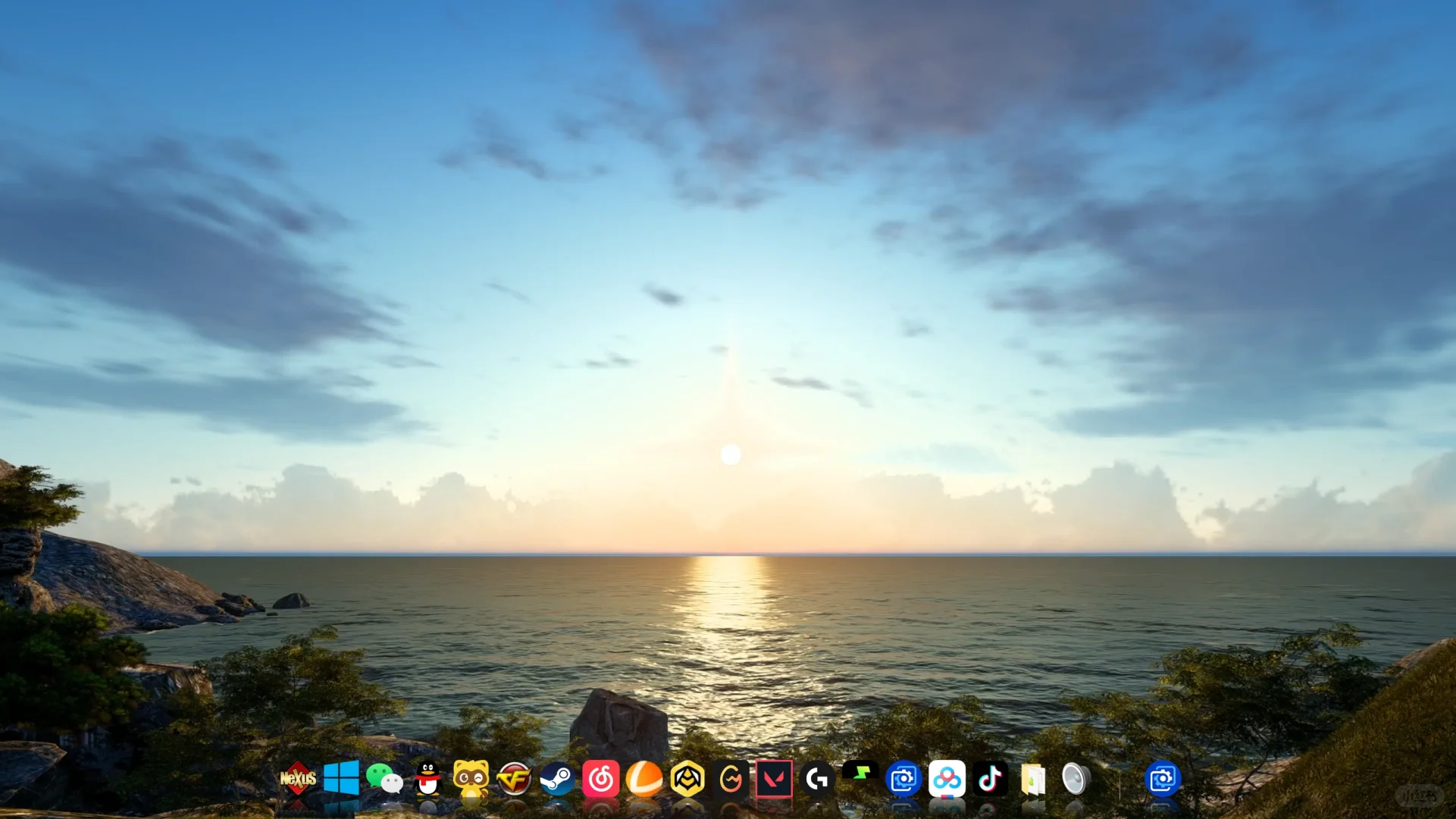Click the Windows logo dock icon
Image resolution: width=1456 pixels, height=819 pixels.
pyautogui.click(x=341, y=778)
